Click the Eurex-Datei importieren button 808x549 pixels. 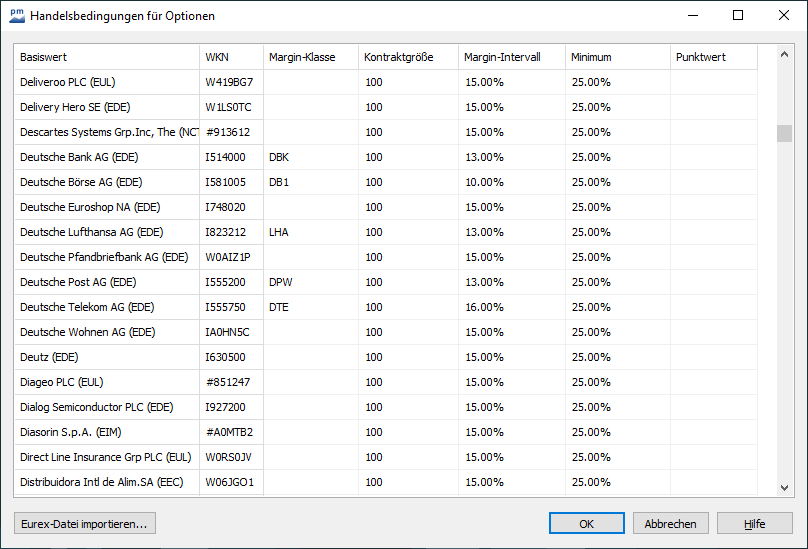click(84, 523)
